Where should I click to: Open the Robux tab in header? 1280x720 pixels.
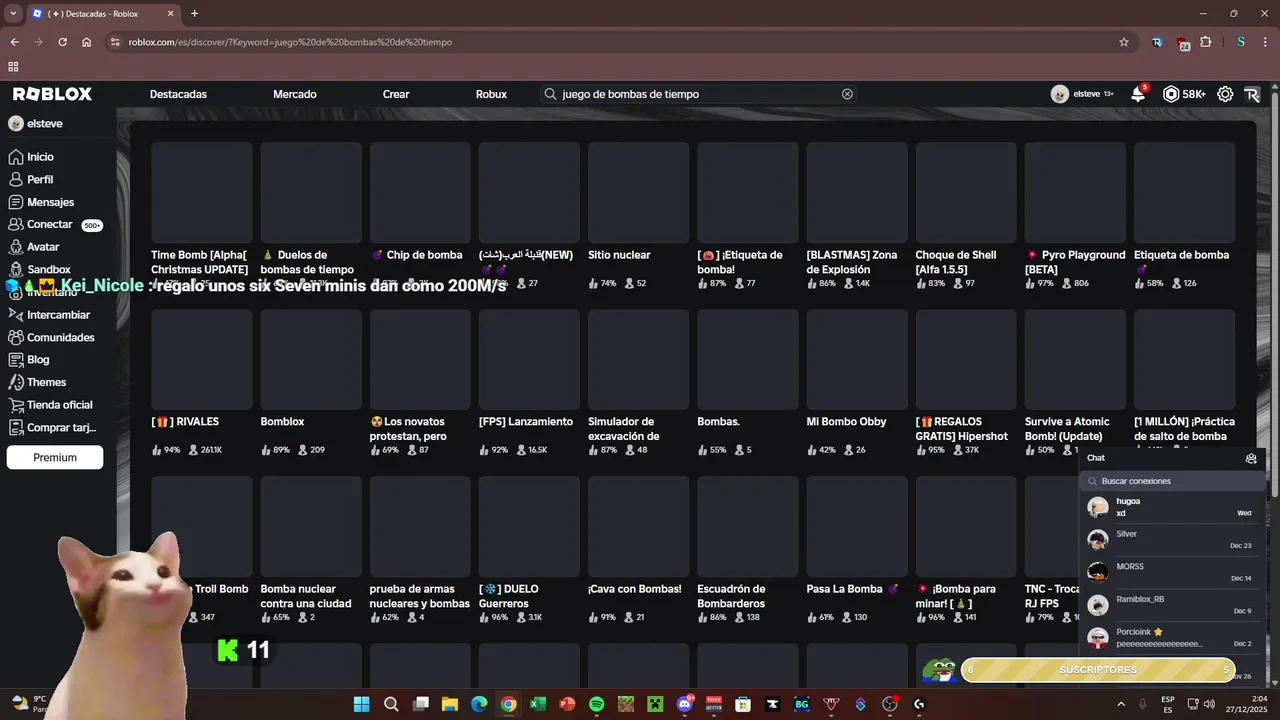(x=491, y=94)
